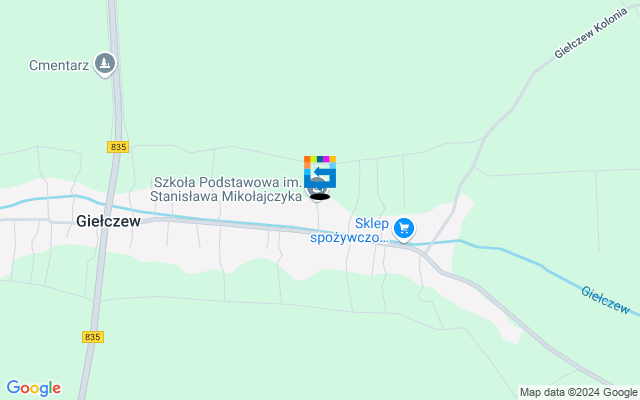Click the magenta square on marker top

click(326, 159)
